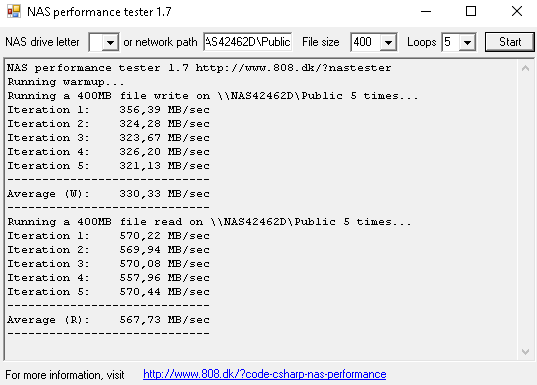Click the empty drive letter box

tap(96, 42)
